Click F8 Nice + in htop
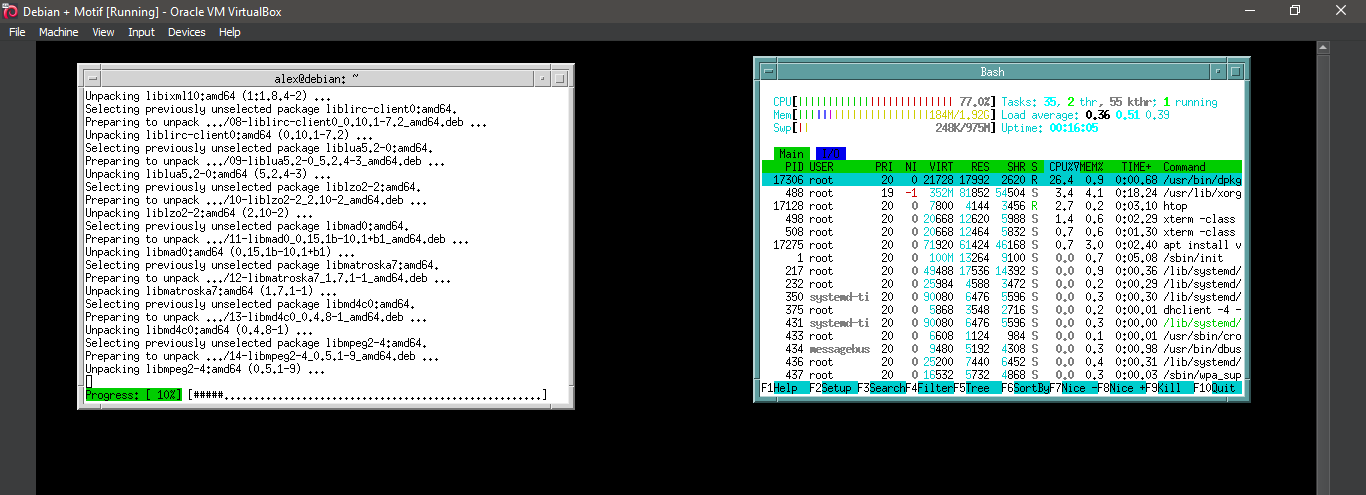The width and height of the screenshot is (1366, 495). click(1121, 388)
